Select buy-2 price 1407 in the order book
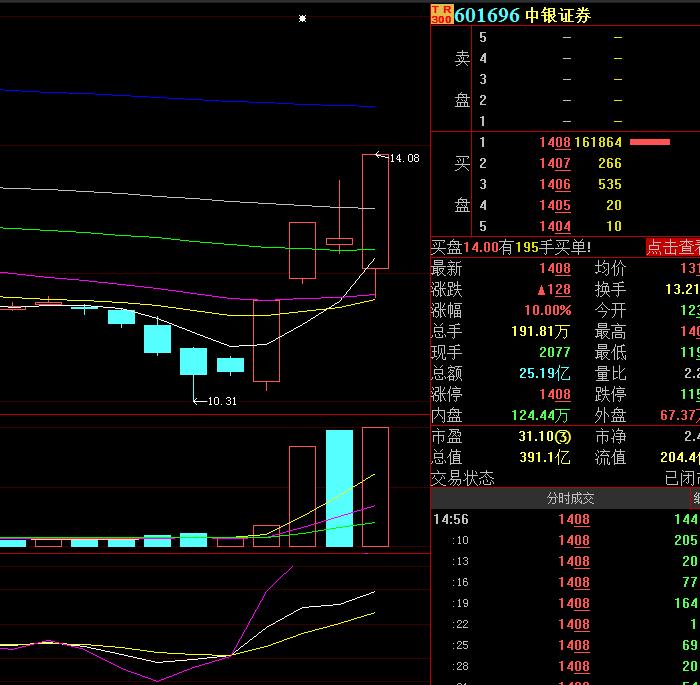 554,163
